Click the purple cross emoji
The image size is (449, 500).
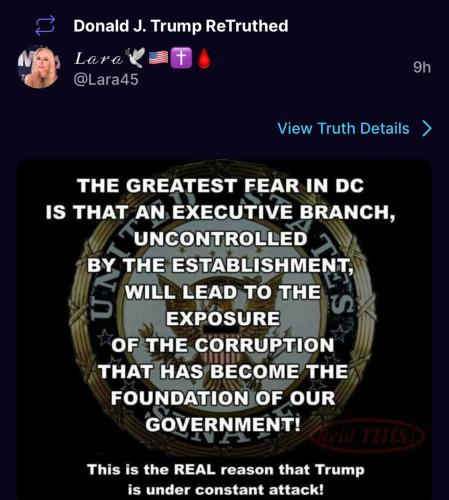point(181,58)
